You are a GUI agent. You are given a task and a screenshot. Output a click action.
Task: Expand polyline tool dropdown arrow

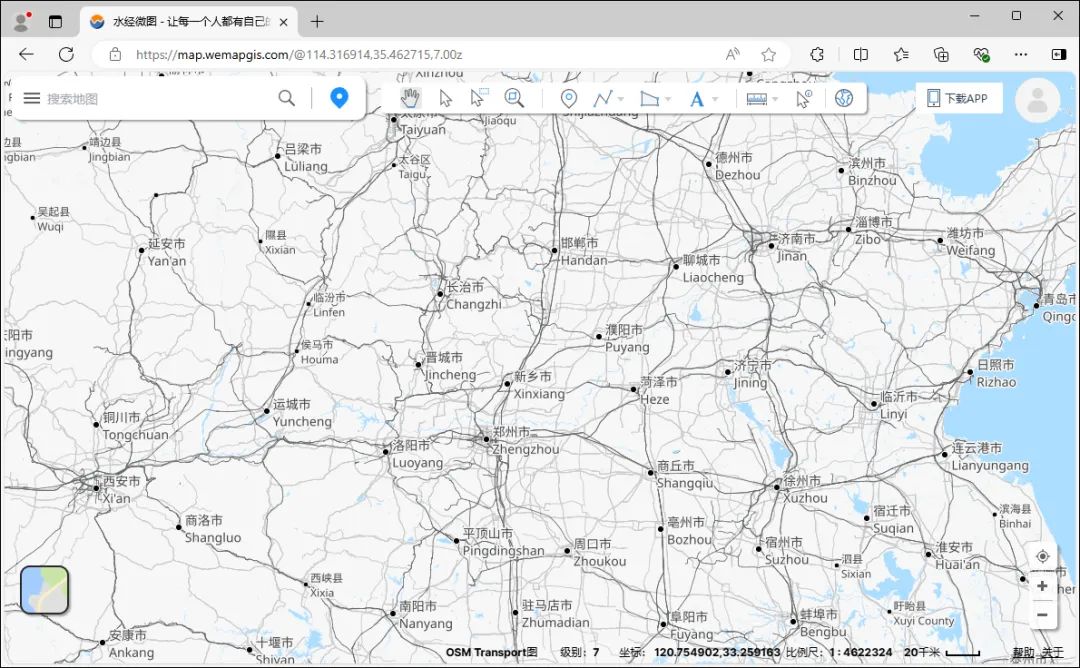(621, 99)
